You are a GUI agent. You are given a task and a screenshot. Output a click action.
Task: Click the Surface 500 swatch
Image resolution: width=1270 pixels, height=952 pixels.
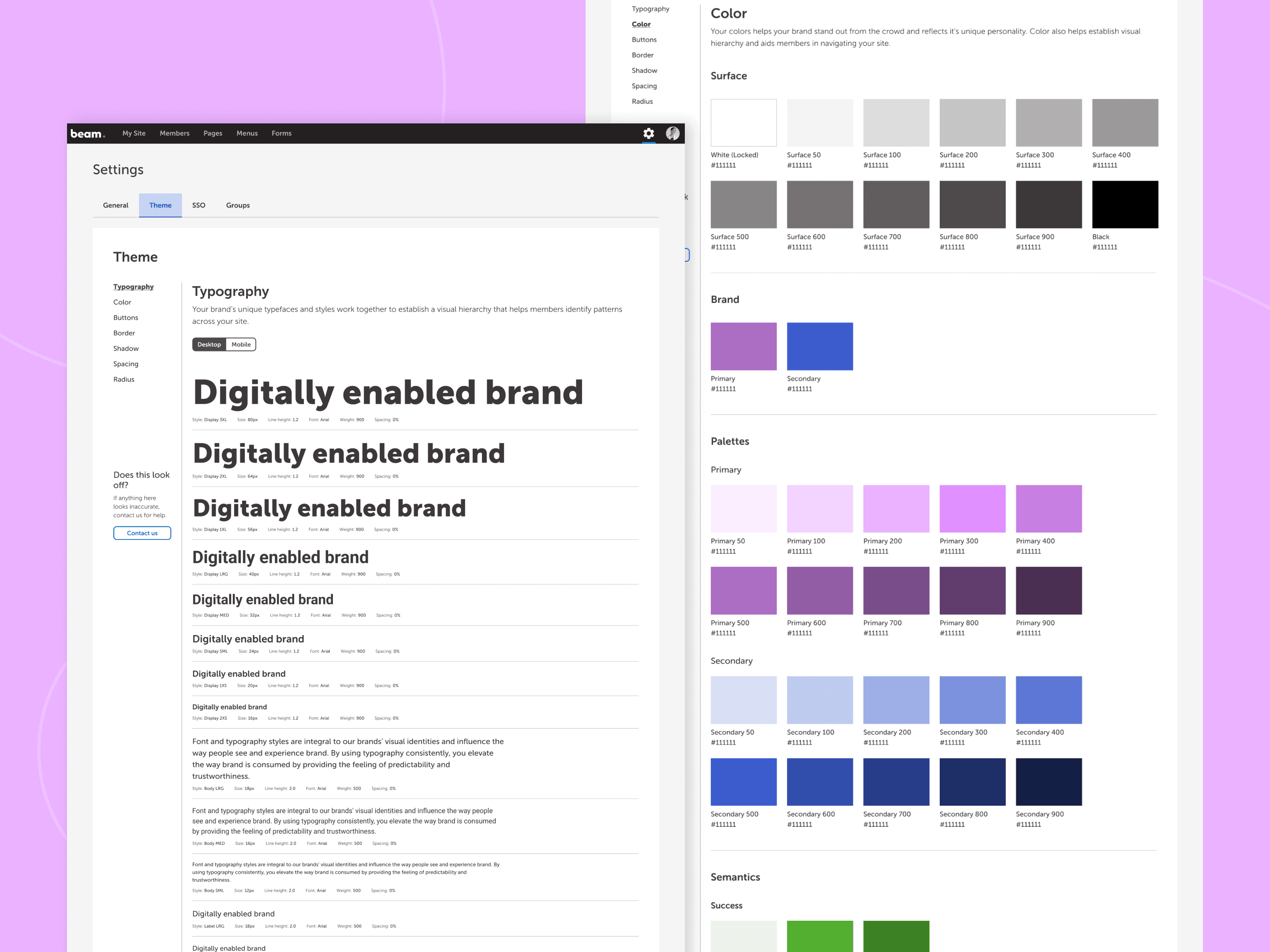743,205
